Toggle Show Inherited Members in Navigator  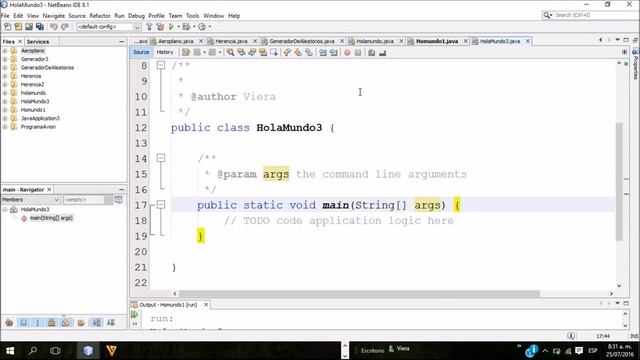click(9, 322)
